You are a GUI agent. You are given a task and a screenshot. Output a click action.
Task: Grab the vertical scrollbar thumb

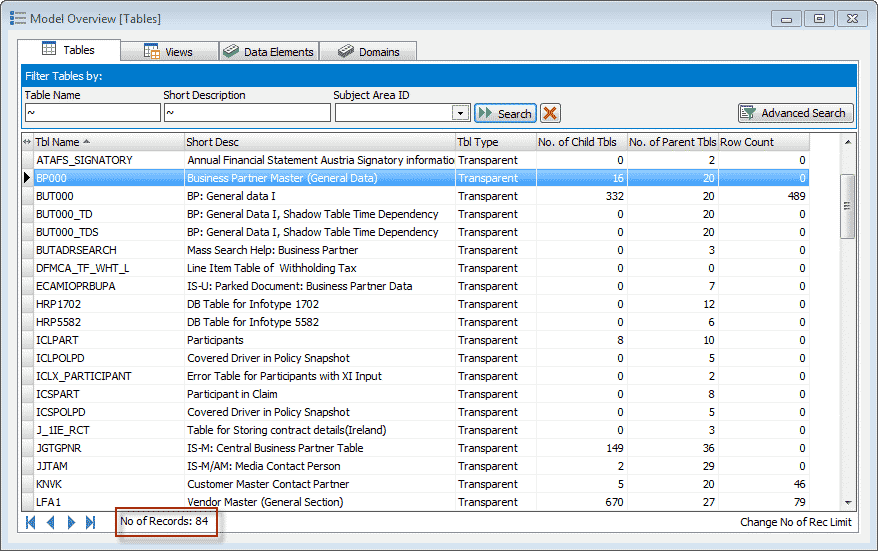coord(847,206)
